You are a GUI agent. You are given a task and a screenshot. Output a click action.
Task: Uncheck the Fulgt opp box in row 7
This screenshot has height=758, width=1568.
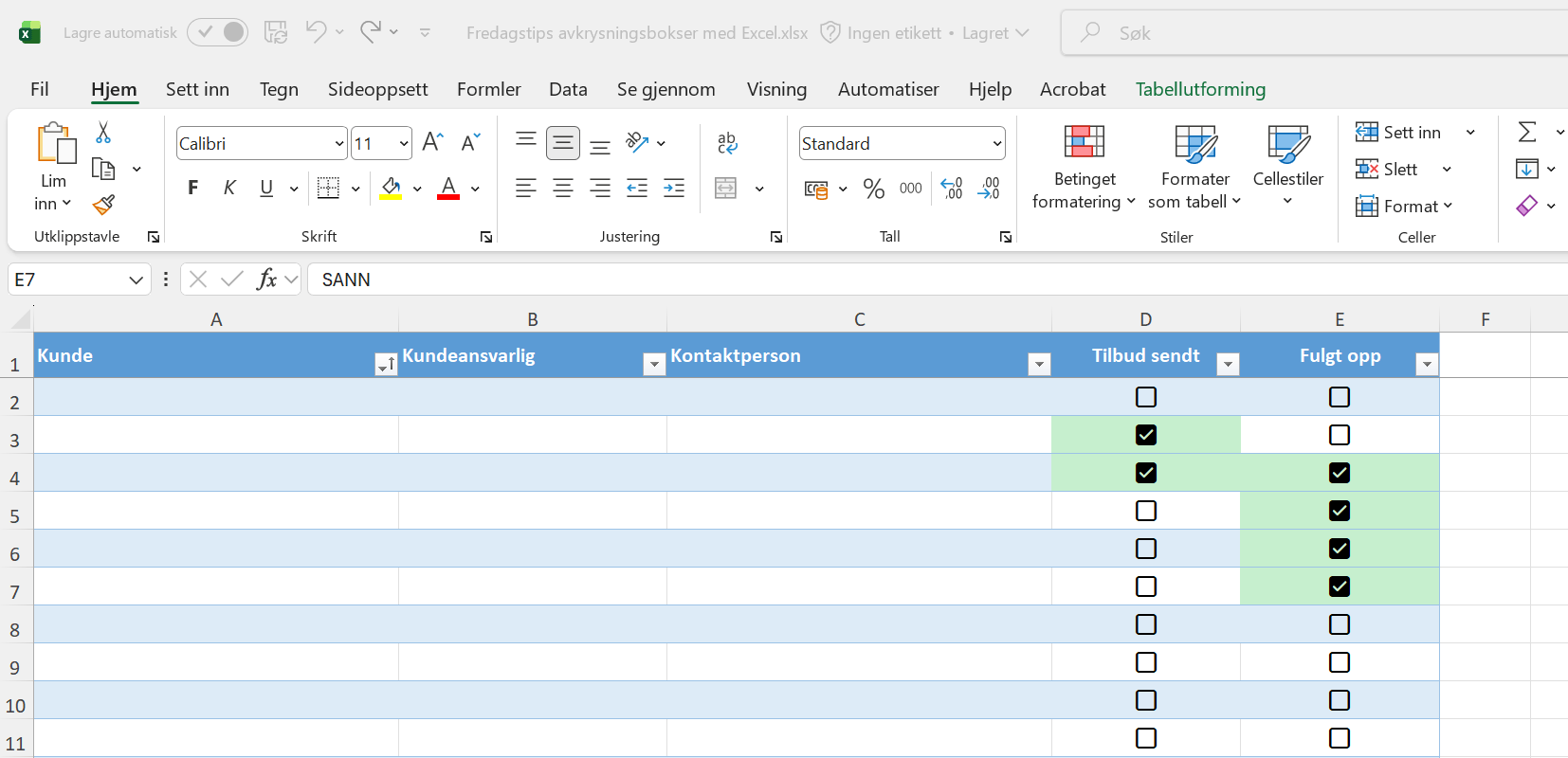(1340, 587)
